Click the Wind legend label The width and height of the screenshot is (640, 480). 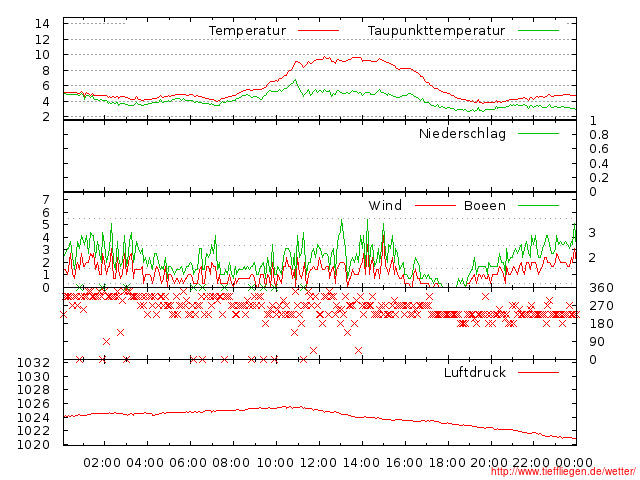tap(385, 205)
